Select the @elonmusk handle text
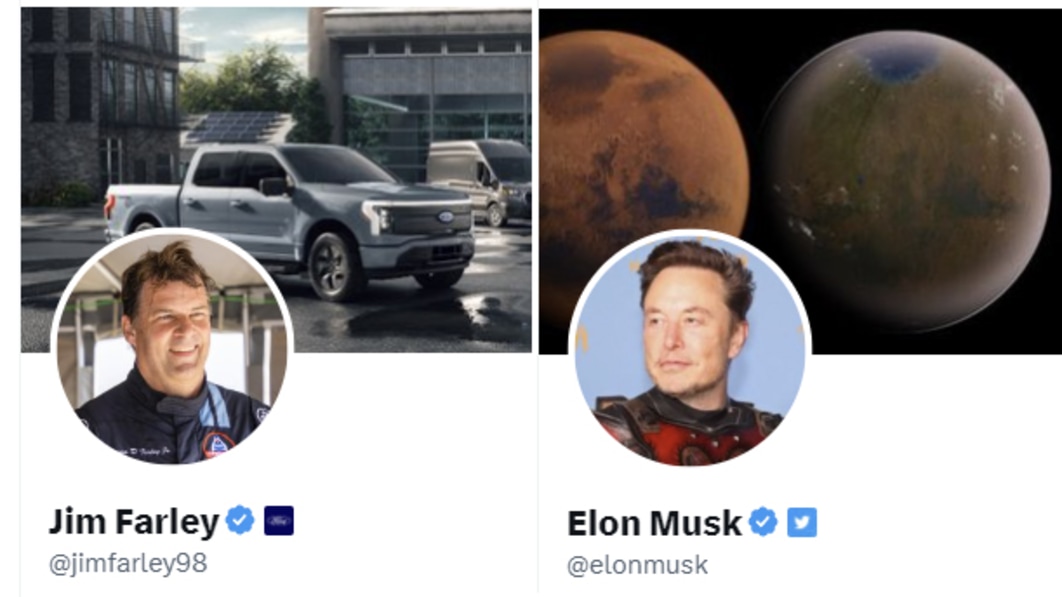The width and height of the screenshot is (1062, 597). [637, 565]
